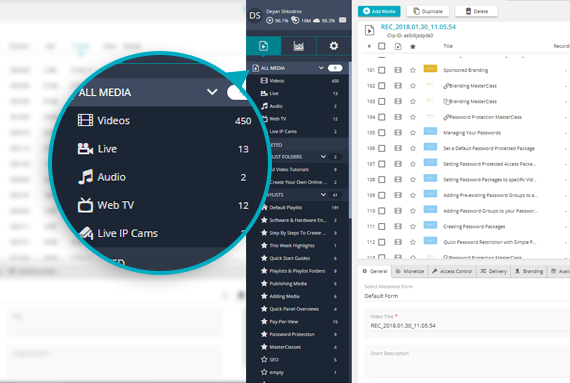Click star on row 107
The width and height of the screenshot is (570, 383).
click(413, 164)
